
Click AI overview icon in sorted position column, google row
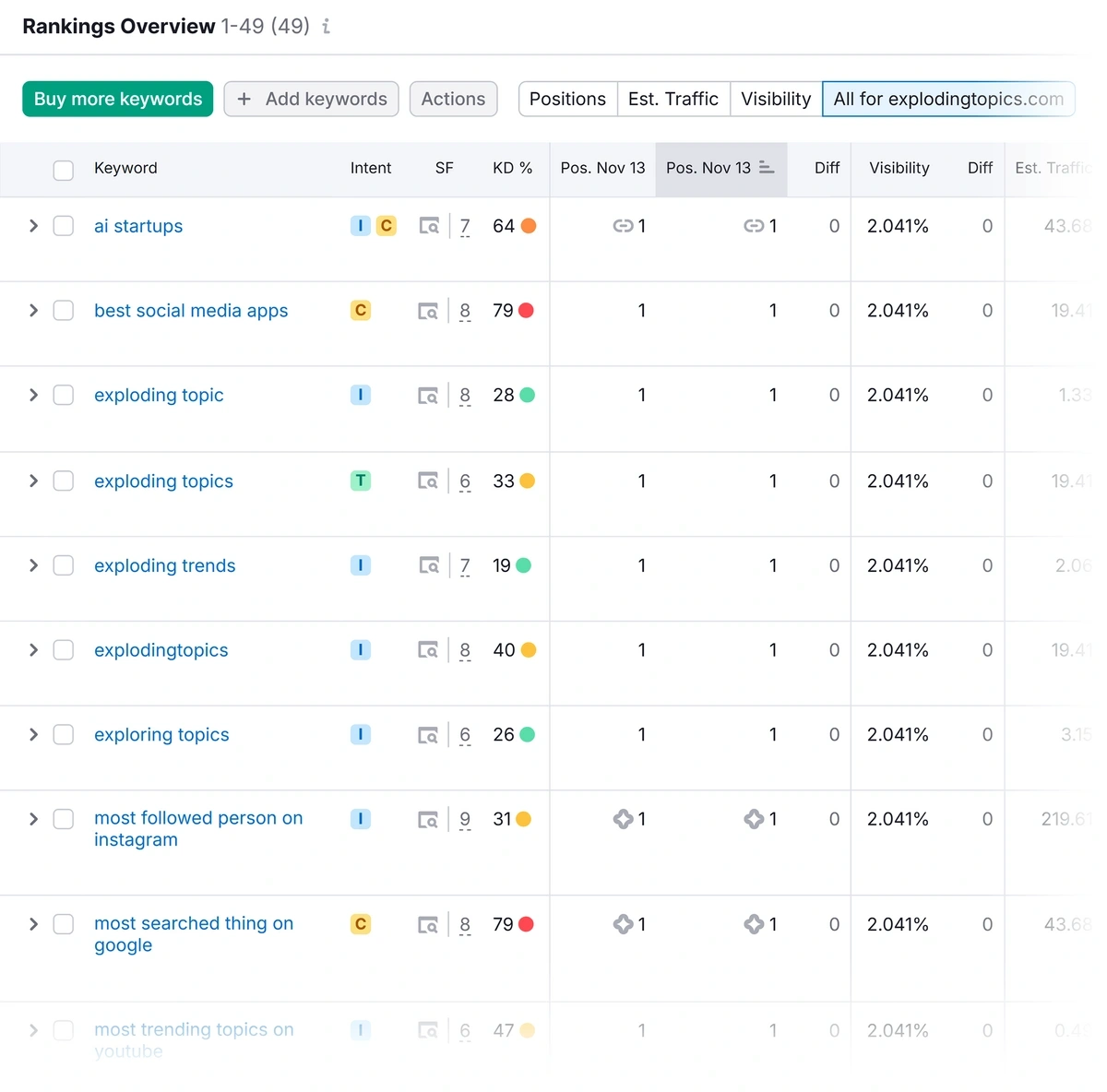pos(755,924)
